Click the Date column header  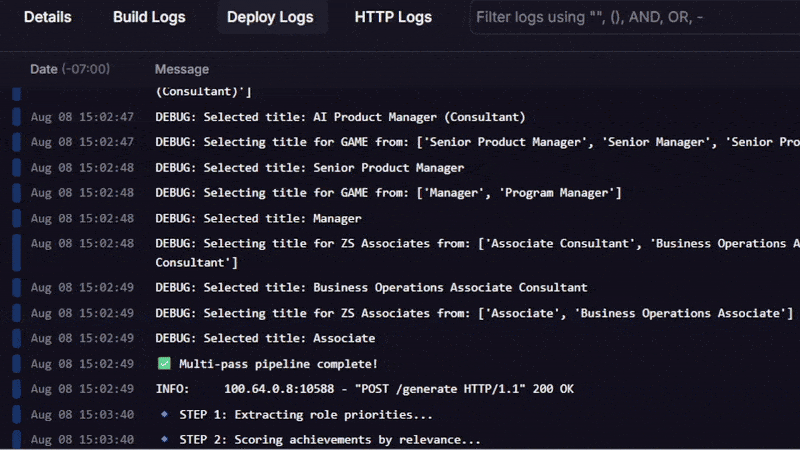[x=70, y=69]
